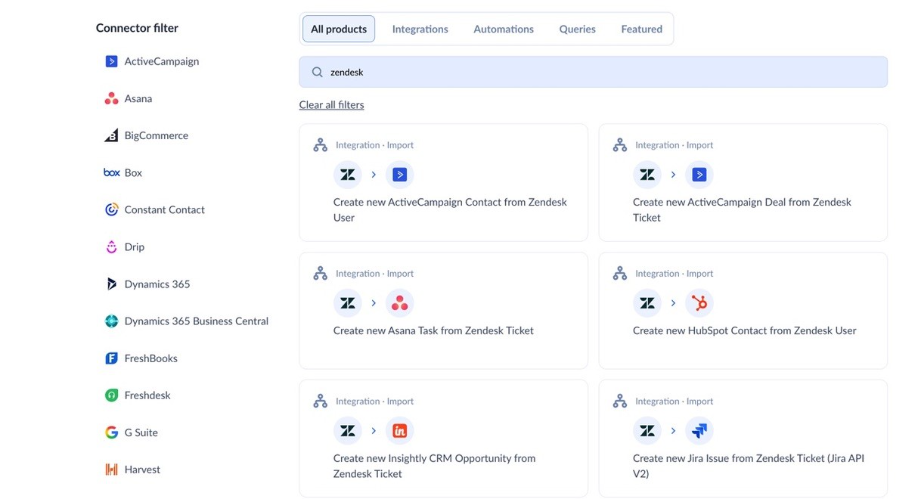Filter by FreshBooks connector label
Image resolution: width=901 pixels, height=499 pixels.
click(151, 358)
